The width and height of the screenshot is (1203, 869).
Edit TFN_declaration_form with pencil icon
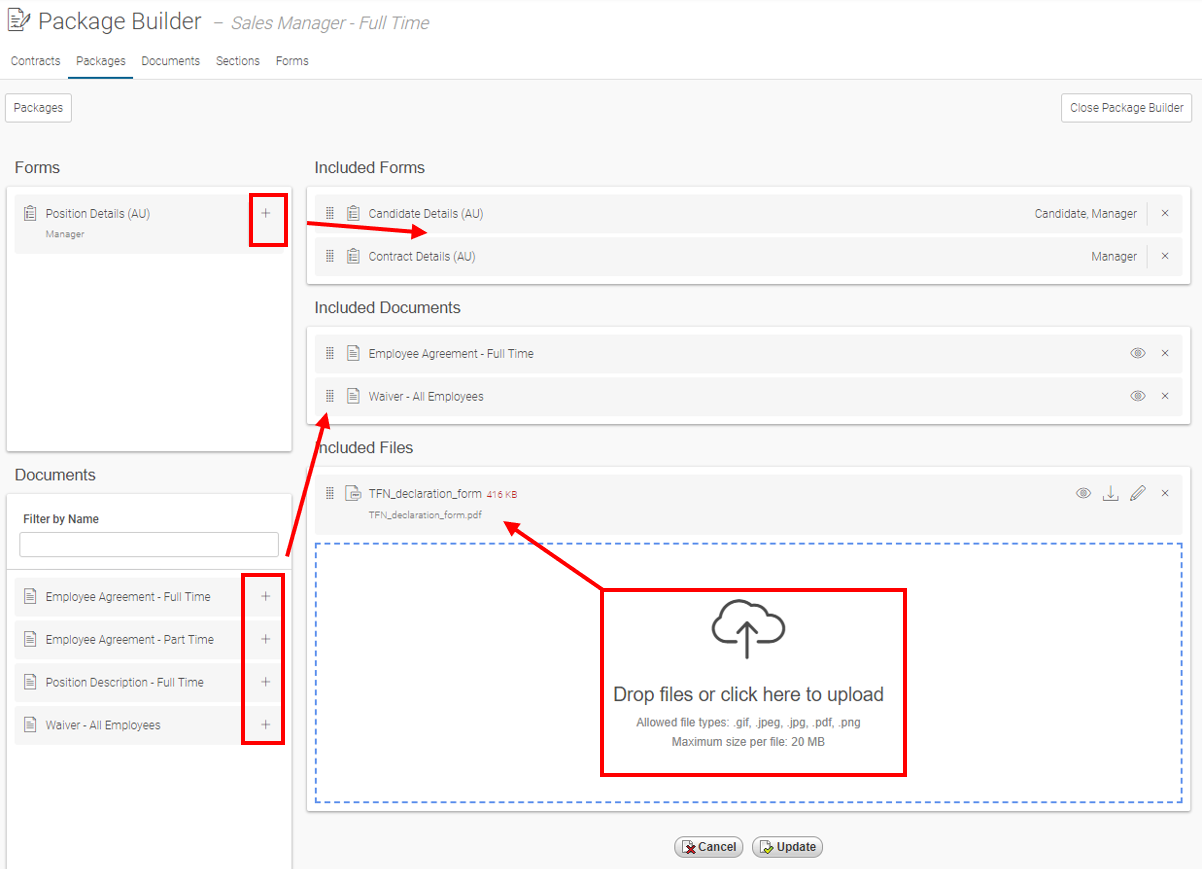[1137, 493]
